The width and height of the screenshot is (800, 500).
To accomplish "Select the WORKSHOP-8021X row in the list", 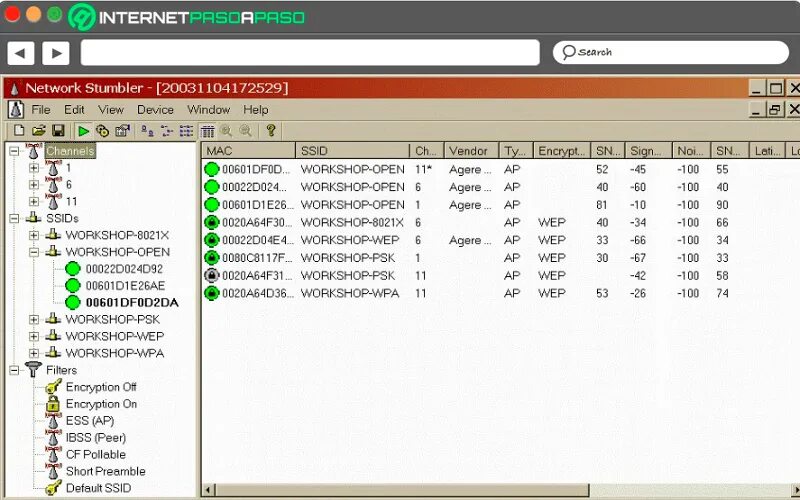I will pyautogui.click(x=465, y=222).
